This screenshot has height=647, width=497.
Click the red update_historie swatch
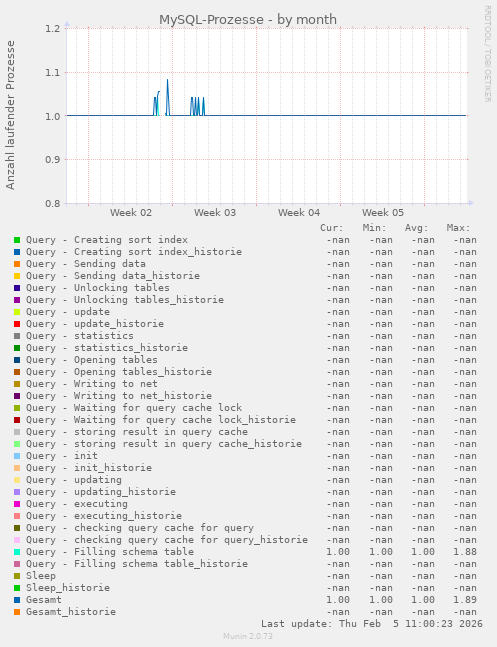pyautogui.click(x=17, y=324)
